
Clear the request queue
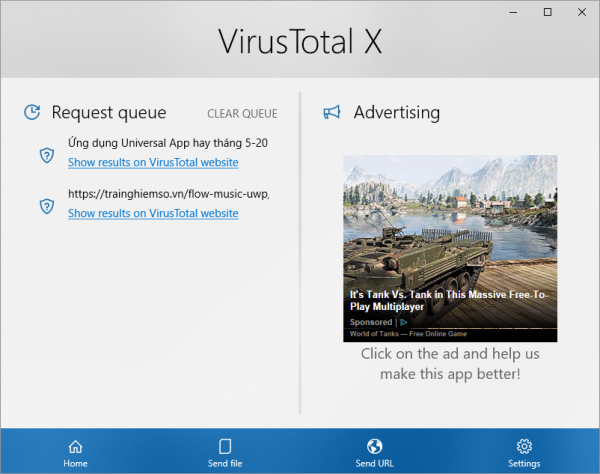coord(242,114)
